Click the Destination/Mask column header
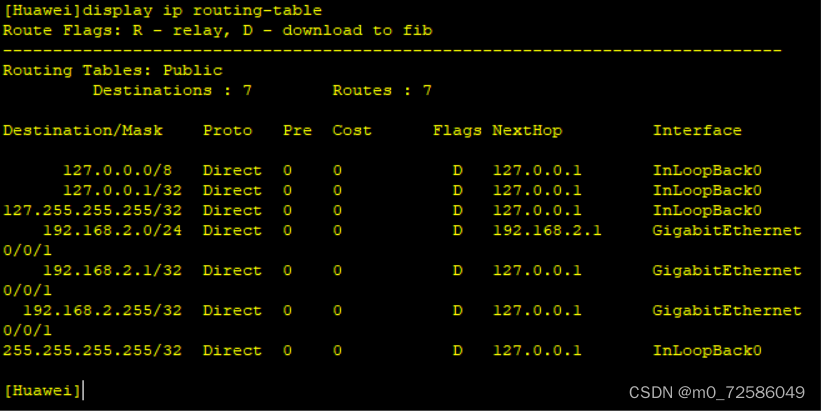This screenshot has width=821, height=411. pyautogui.click(x=87, y=130)
